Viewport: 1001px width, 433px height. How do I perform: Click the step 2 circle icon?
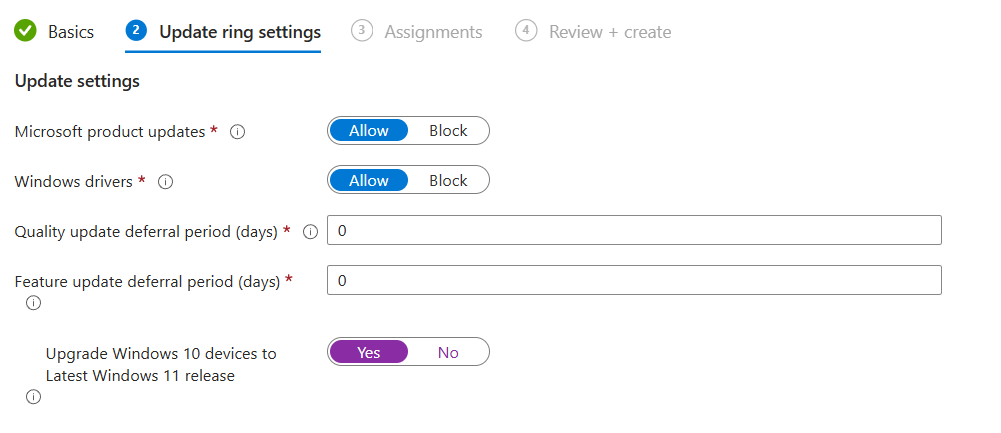point(136,31)
